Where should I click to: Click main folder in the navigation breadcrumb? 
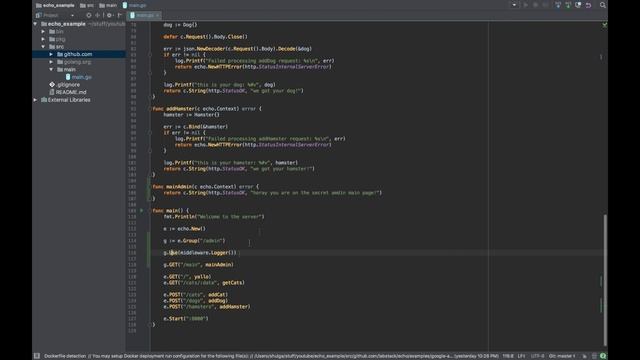click(108, 5)
